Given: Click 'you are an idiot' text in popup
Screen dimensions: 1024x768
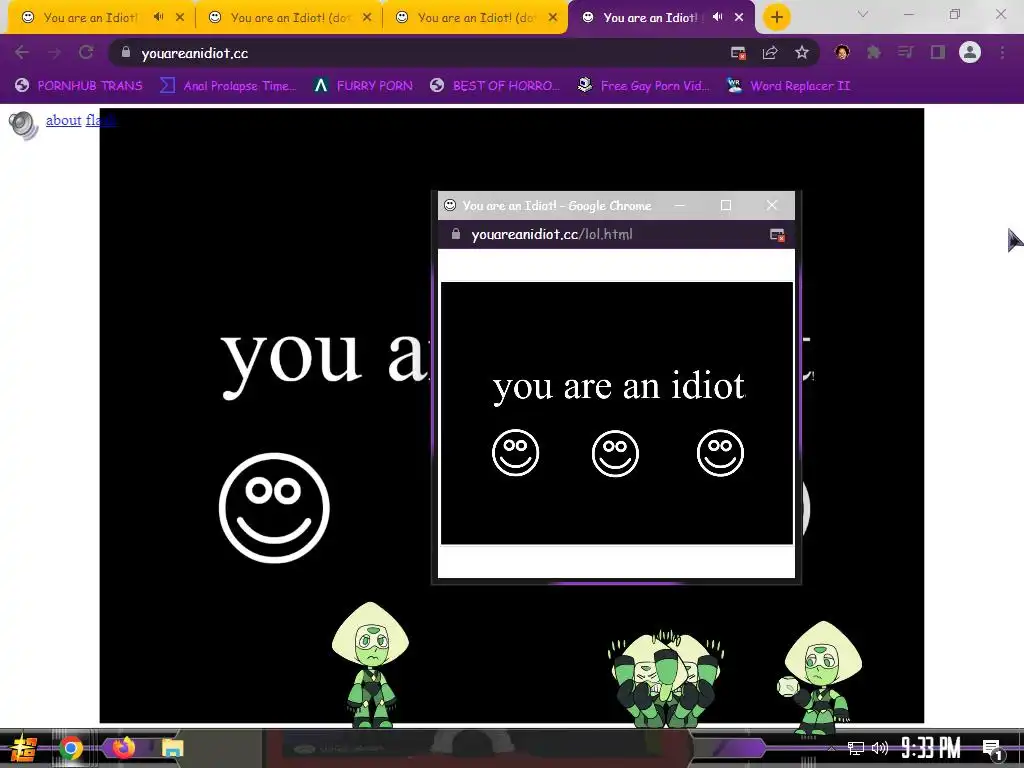Looking at the screenshot, I should coord(618,386).
